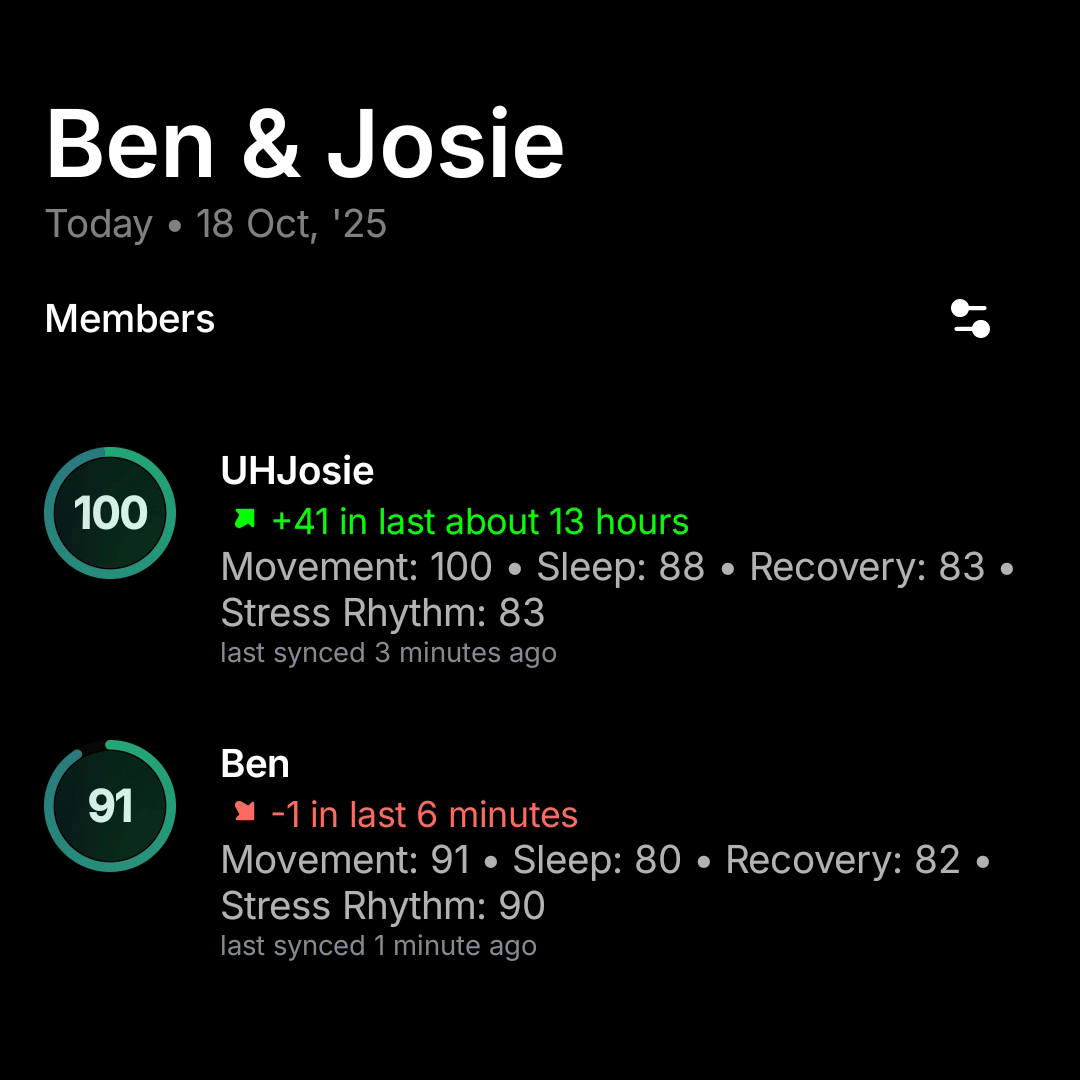This screenshot has height=1080, width=1080.
Task: Click UHJosie's Recovery: 83 metric
Action: pos(867,567)
